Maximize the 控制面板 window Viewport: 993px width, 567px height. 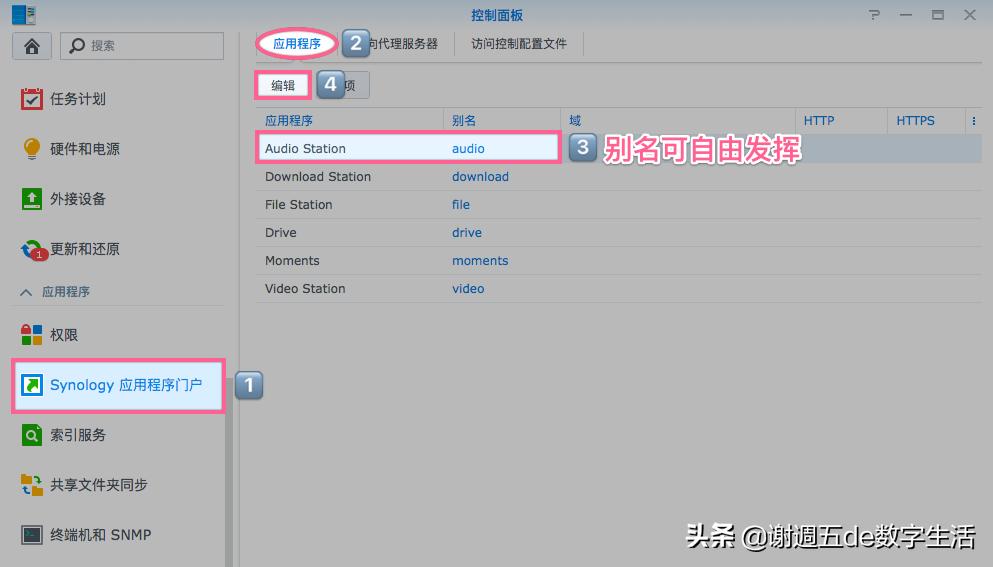(938, 15)
